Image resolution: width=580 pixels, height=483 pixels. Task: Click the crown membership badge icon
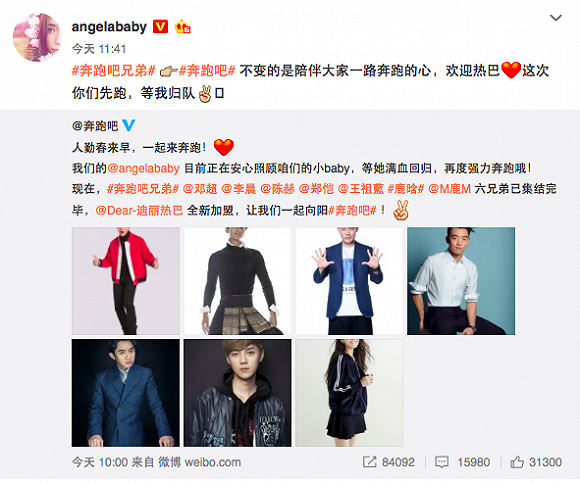click(182, 26)
